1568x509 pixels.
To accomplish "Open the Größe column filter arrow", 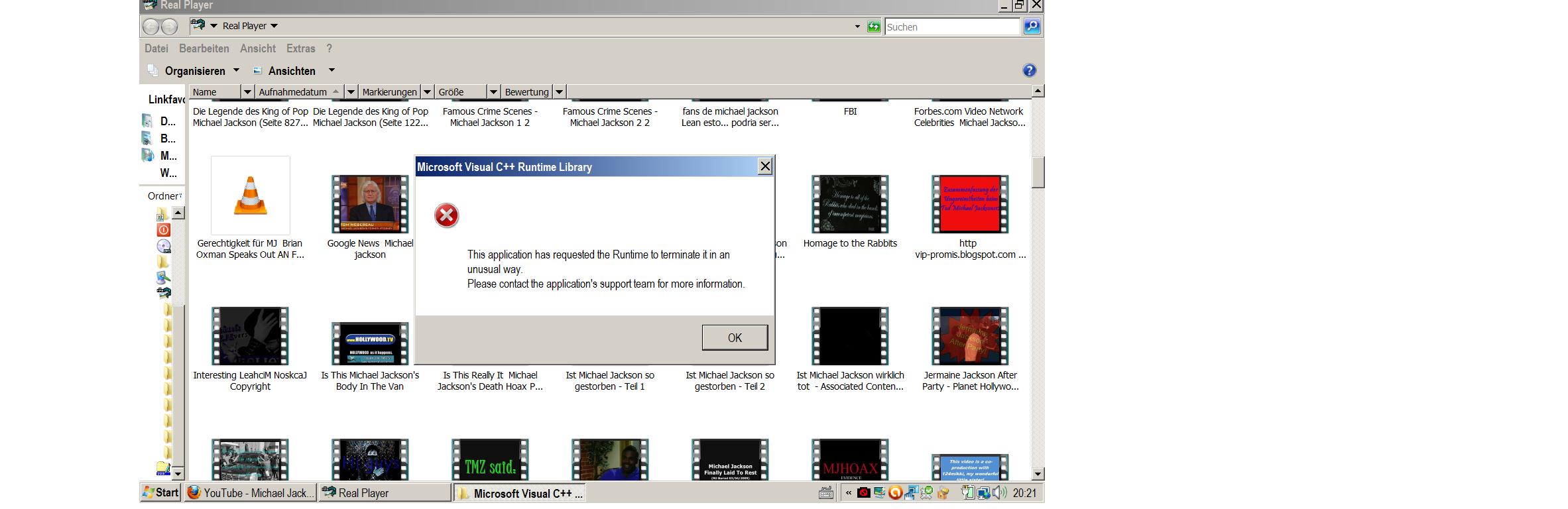I will click(x=493, y=92).
